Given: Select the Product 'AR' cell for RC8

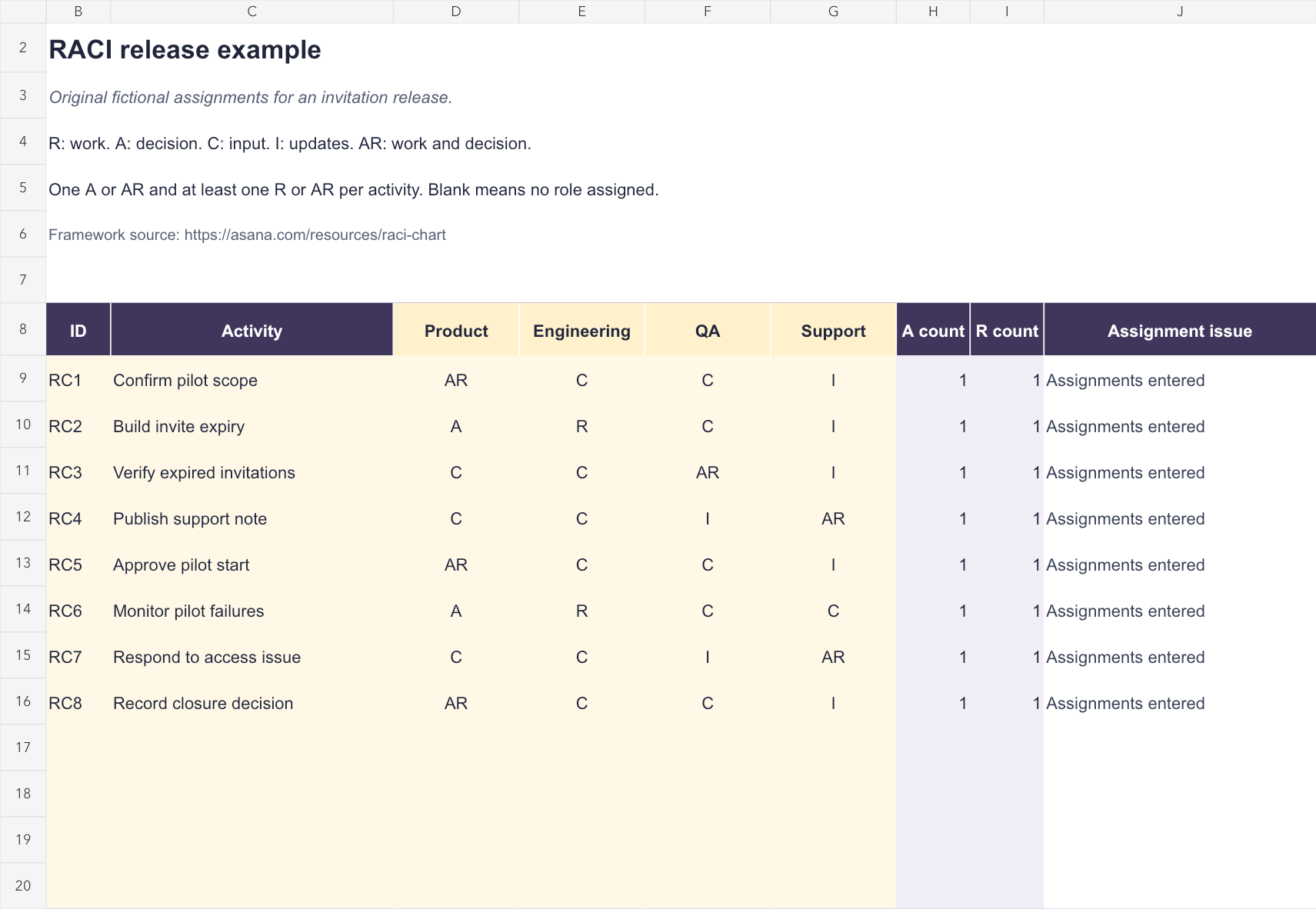Looking at the screenshot, I should click(x=456, y=703).
